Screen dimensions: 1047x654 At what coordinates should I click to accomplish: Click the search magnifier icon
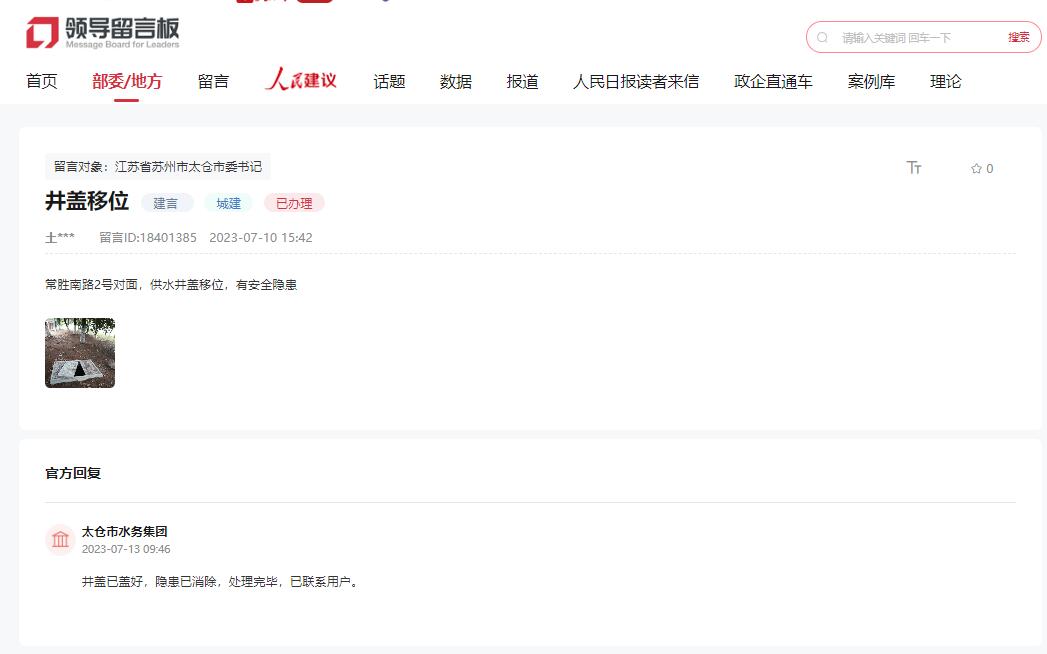click(x=823, y=38)
